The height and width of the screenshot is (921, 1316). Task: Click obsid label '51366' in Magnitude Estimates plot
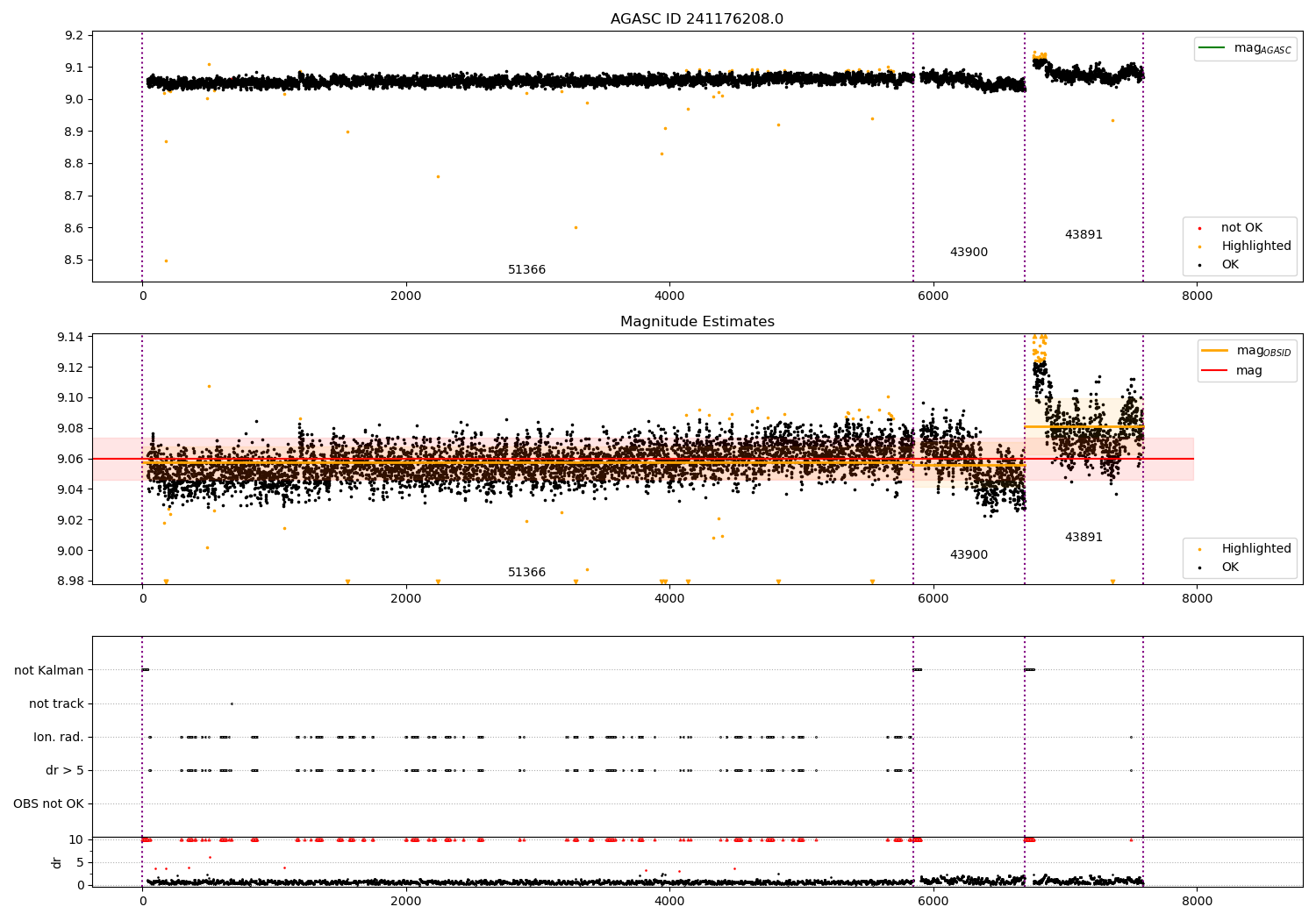click(526, 573)
